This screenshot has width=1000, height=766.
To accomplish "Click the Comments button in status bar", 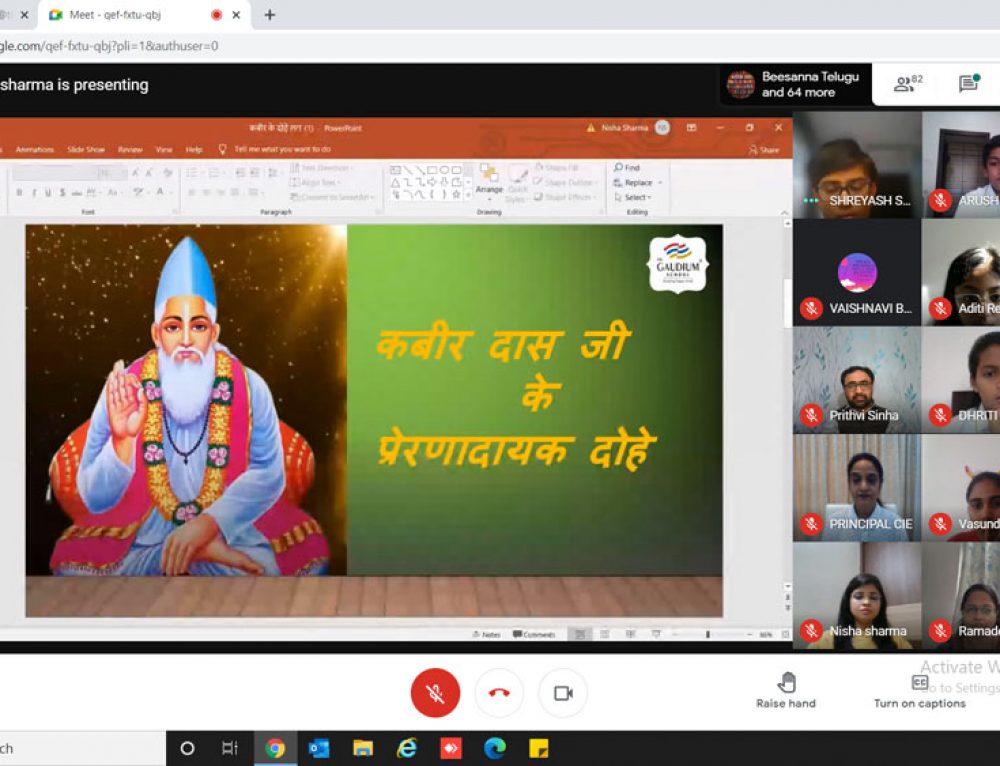I will pos(534,635).
